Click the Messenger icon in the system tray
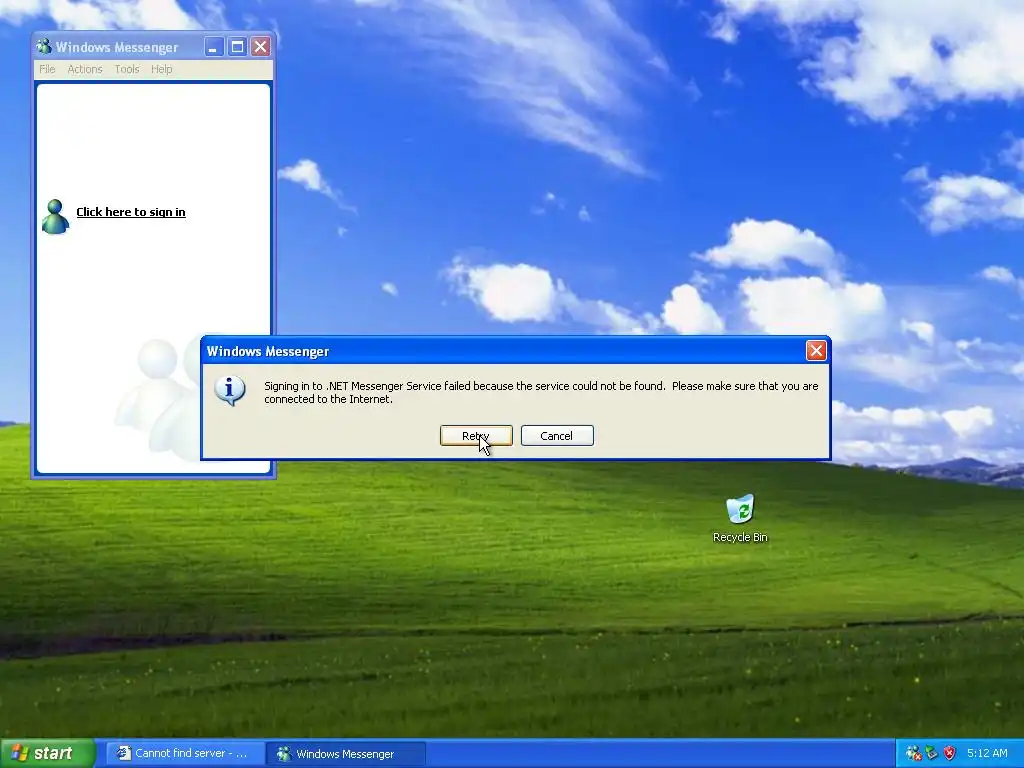The width and height of the screenshot is (1024, 768). click(914, 754)
